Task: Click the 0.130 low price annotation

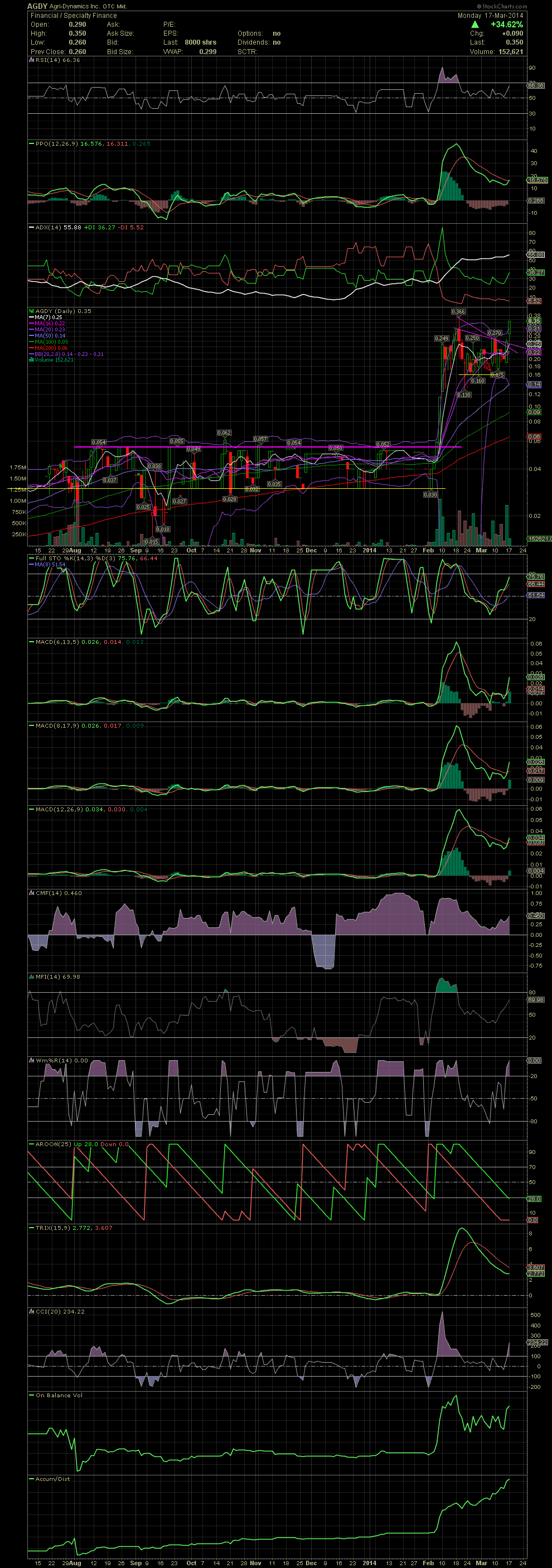Action: tap(464, 395)
